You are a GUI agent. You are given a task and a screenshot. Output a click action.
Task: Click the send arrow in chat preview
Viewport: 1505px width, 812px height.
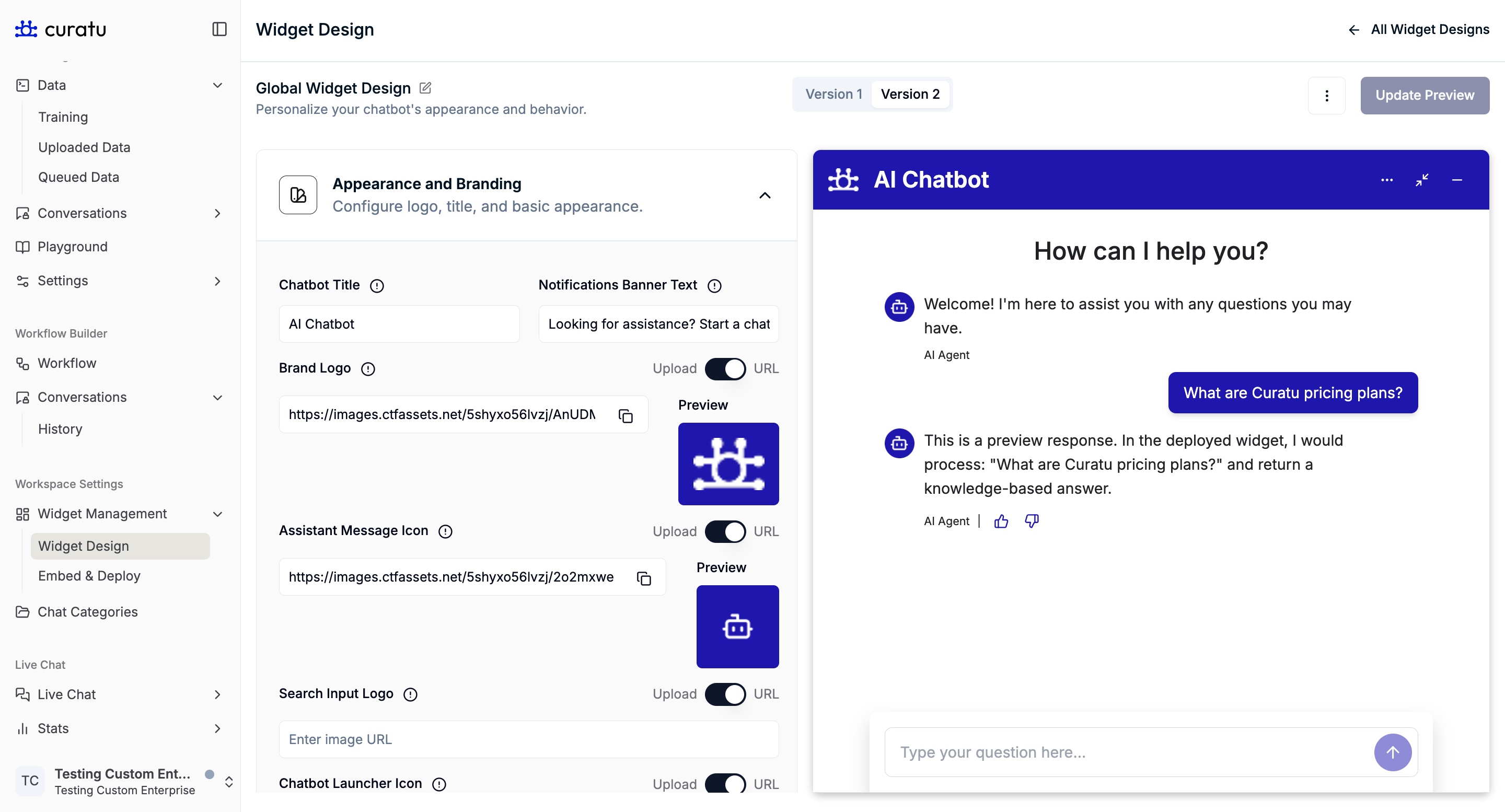pyautogui.click(x=1392, y=752)
